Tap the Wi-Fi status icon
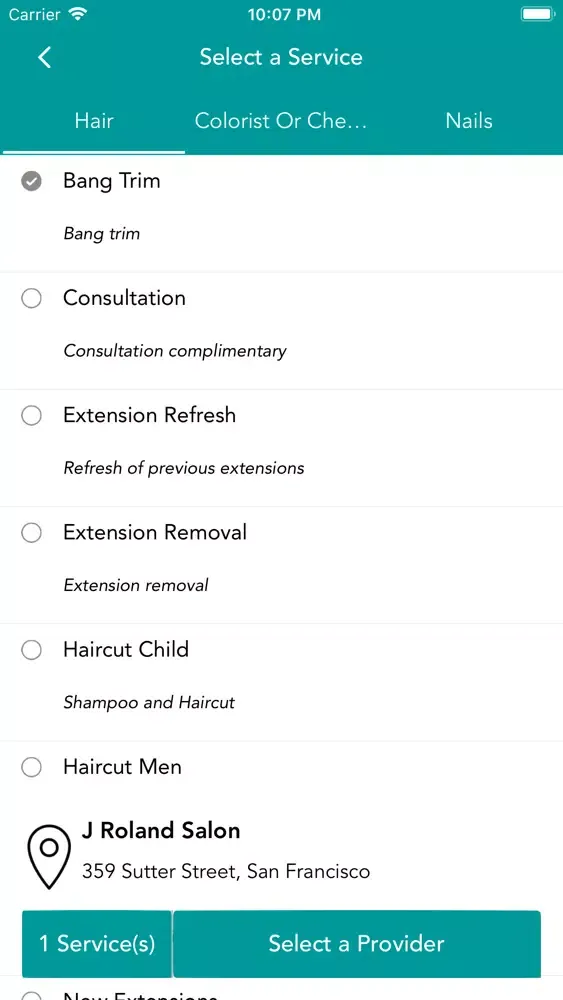563x1000 pixels. (79, 15)
